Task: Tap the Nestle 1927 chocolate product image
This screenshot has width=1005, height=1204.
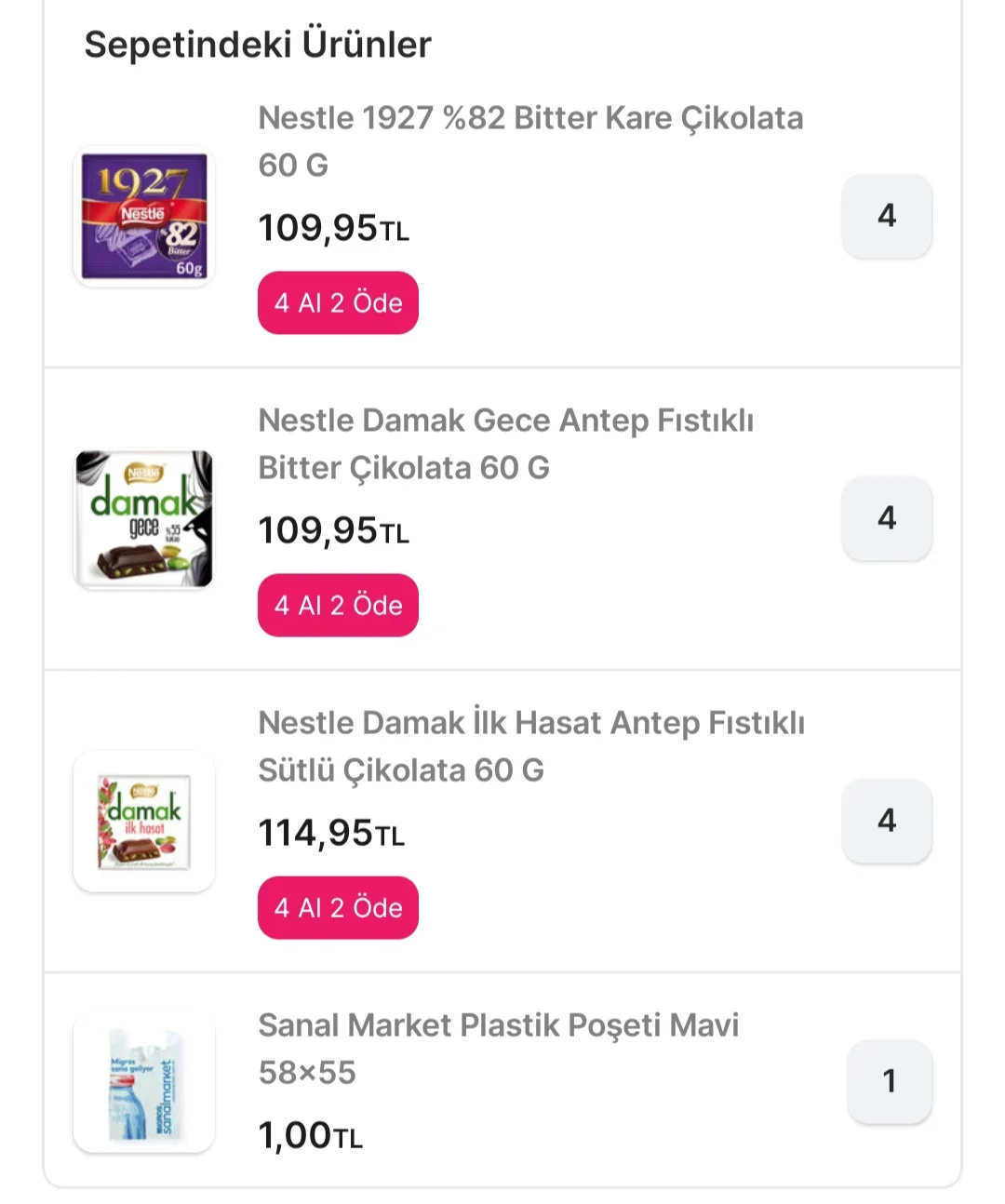Action: coord(144,217)
